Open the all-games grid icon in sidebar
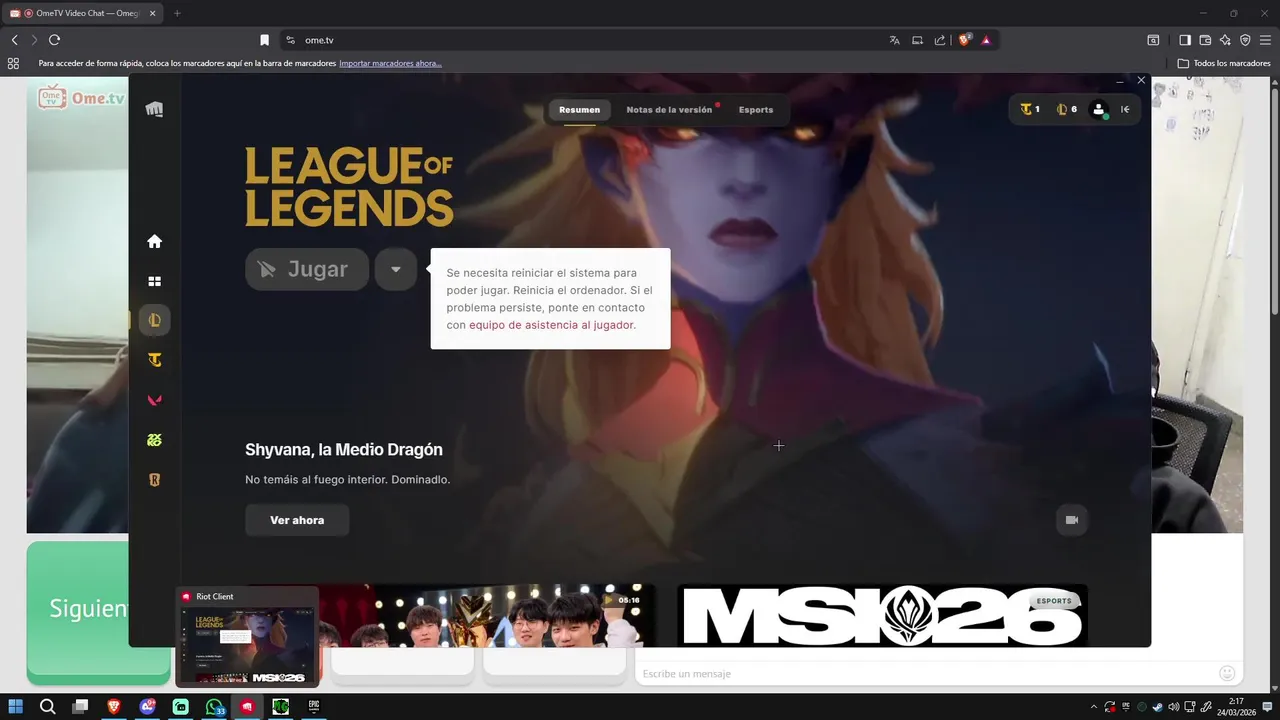Viewport: 1280px width, 720px height. click(154, 282)
